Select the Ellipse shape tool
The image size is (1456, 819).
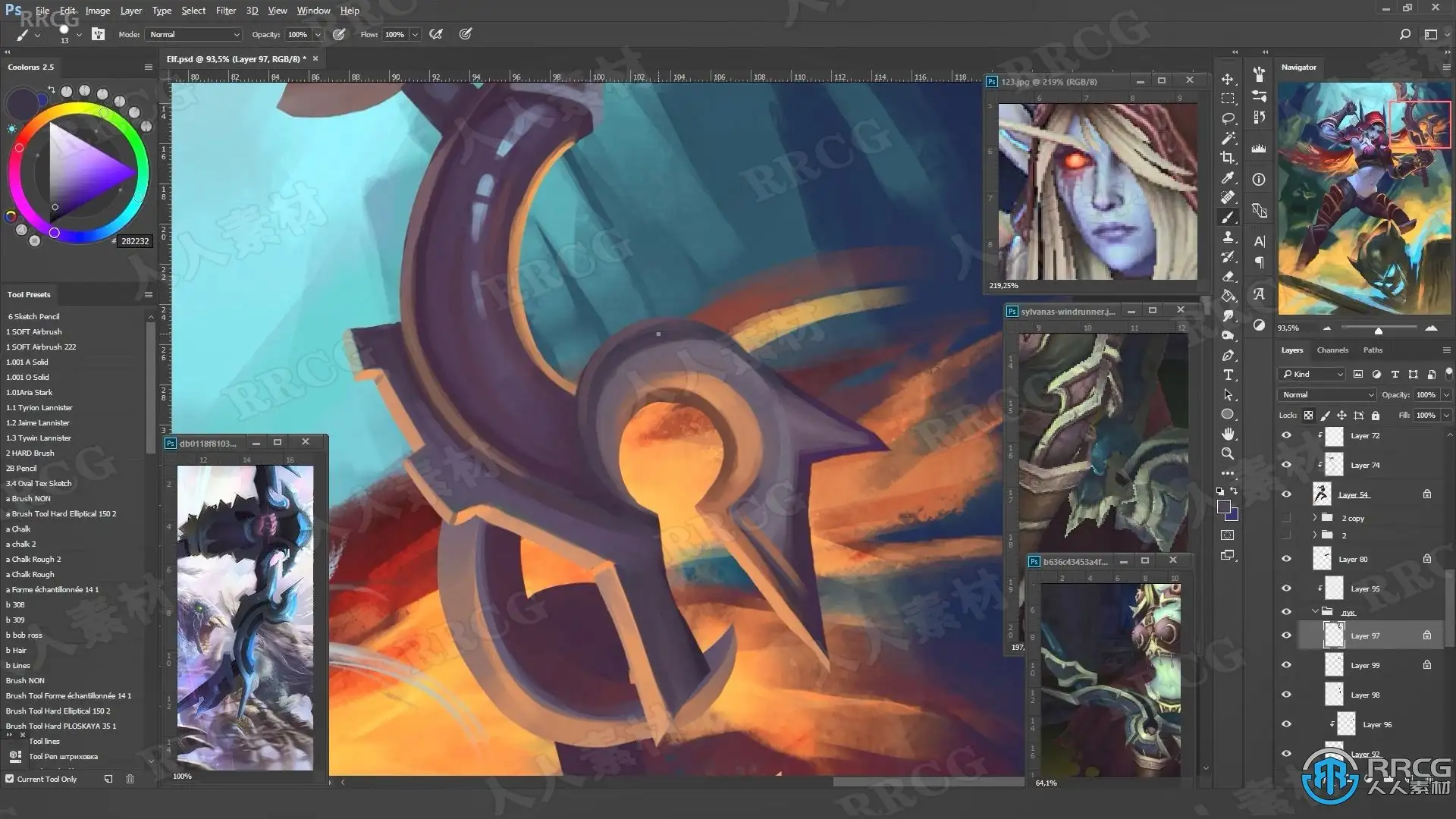pos(1228,415)
